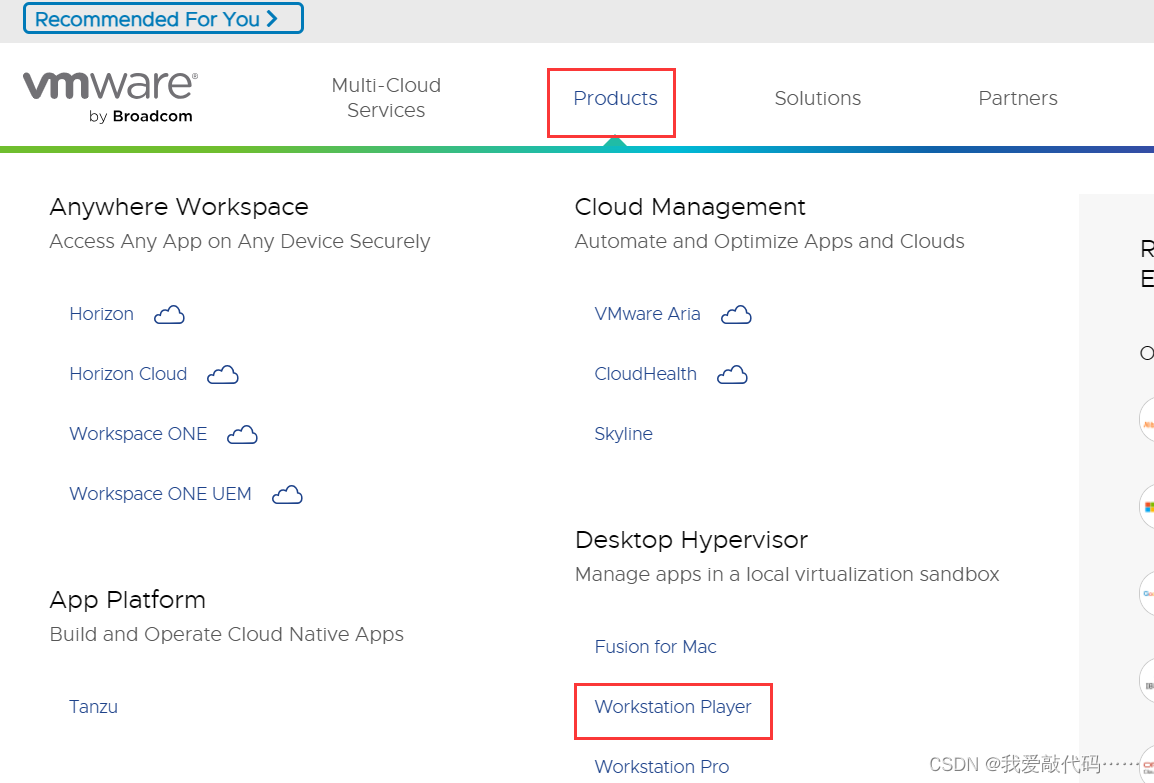
Task: Open the Partners menu
Action: 1018,98
